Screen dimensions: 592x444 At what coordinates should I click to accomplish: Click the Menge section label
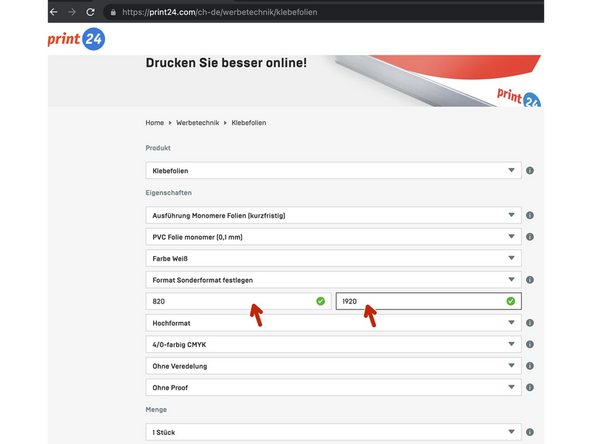pos(156,410)
